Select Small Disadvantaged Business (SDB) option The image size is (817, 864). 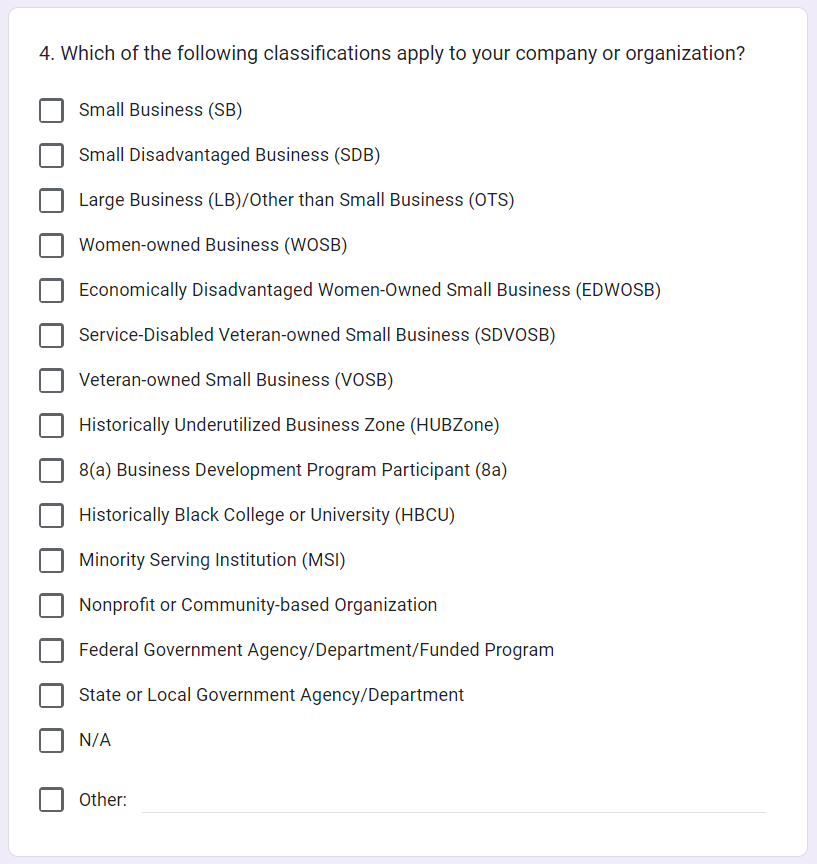pyautogui.click(x=51, y=155)
